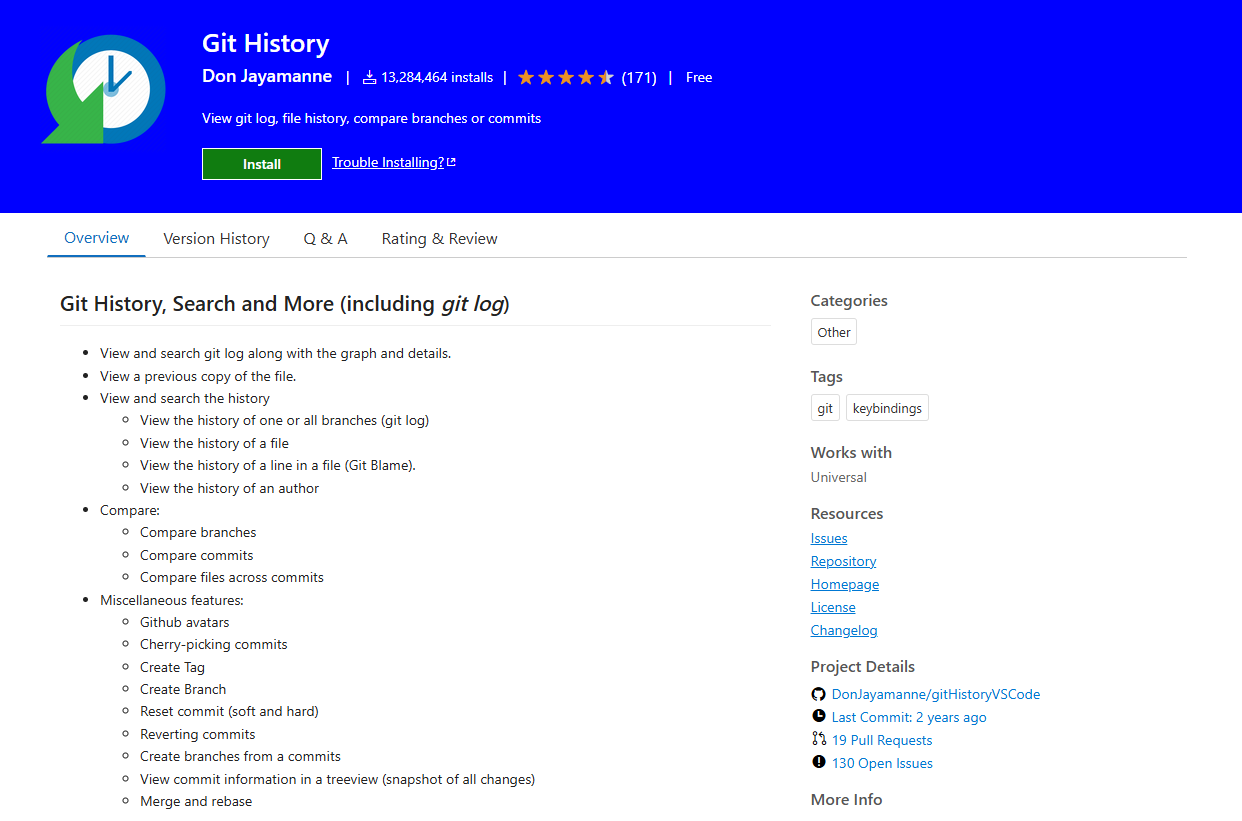Image resolution: width=1242 pixels, height=821 pixels.
Task: Click the Git History extension logo
Action: pos(103,90)
